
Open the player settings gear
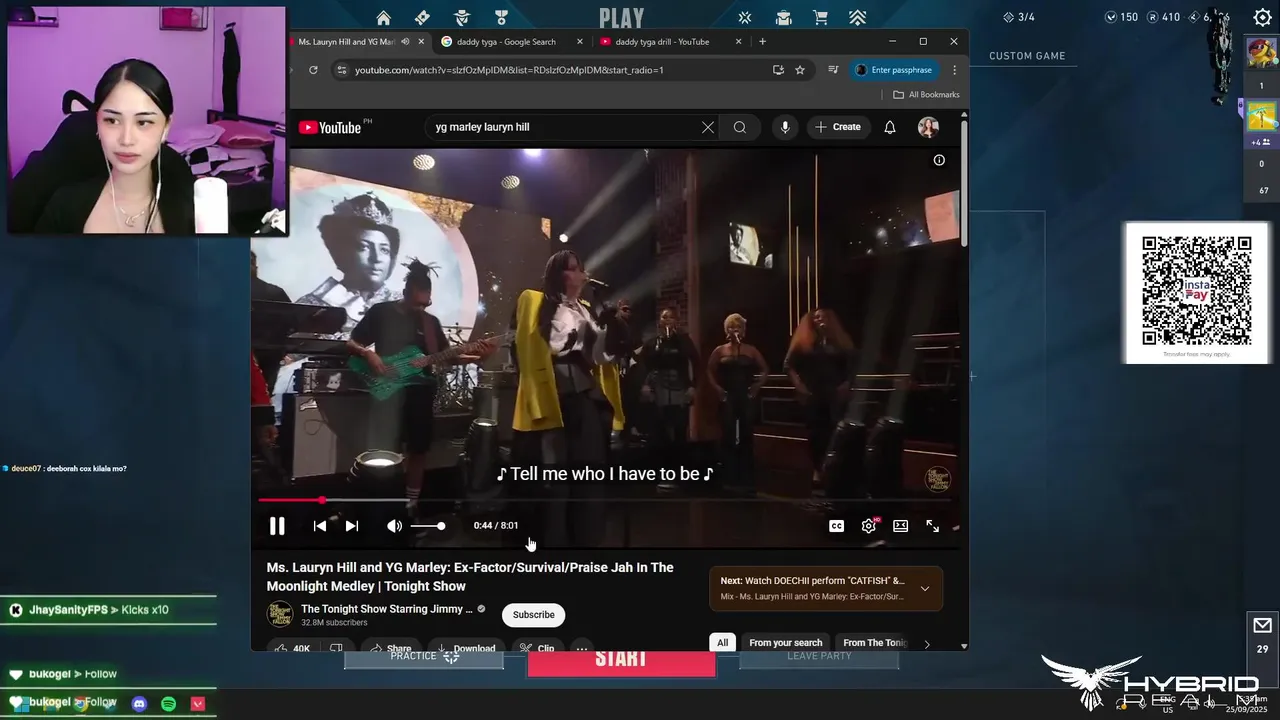[869, 526]
